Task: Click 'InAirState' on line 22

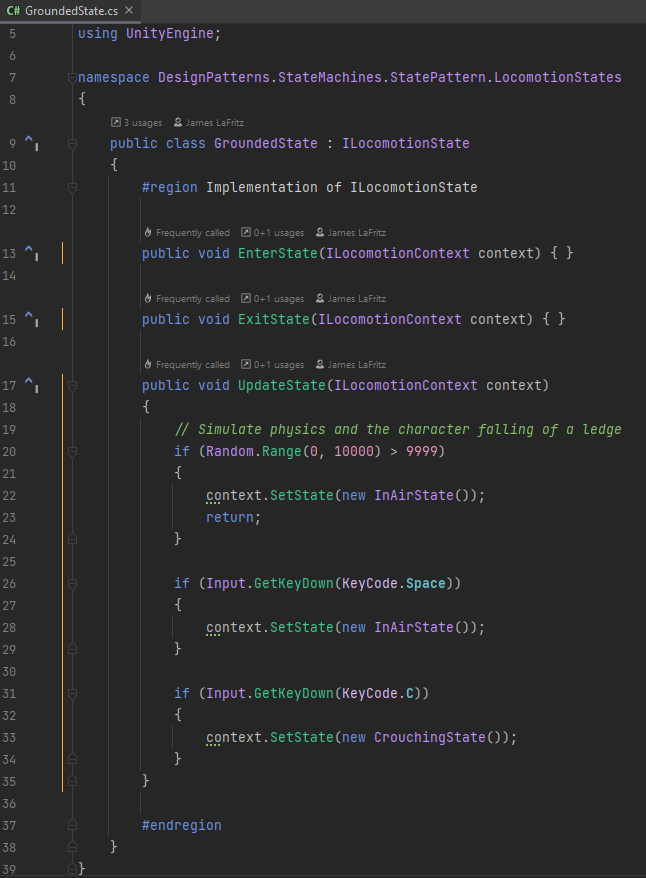Action: pos(414,496)
